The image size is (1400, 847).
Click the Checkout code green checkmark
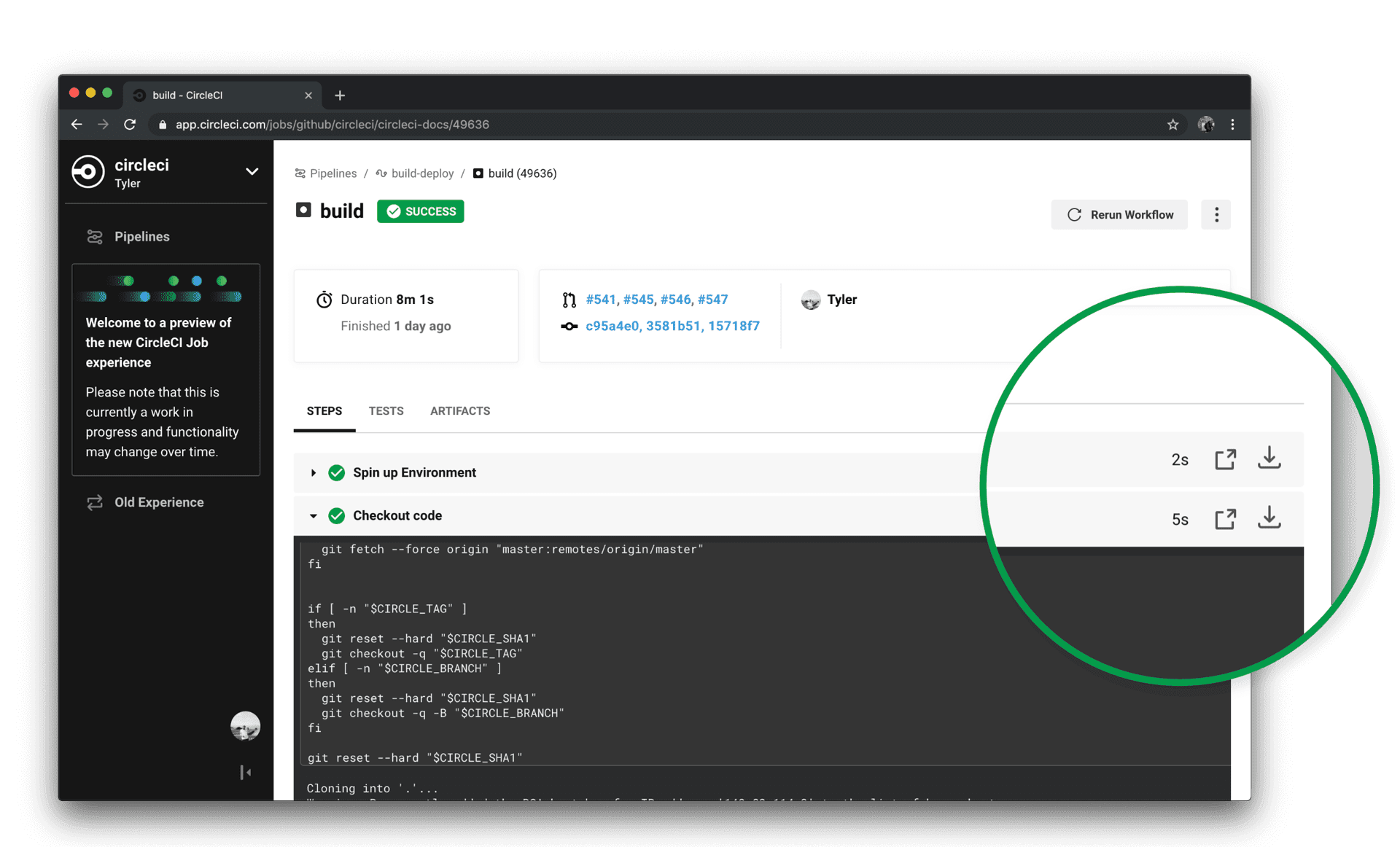pyautogui.click(x=337, y=516)
